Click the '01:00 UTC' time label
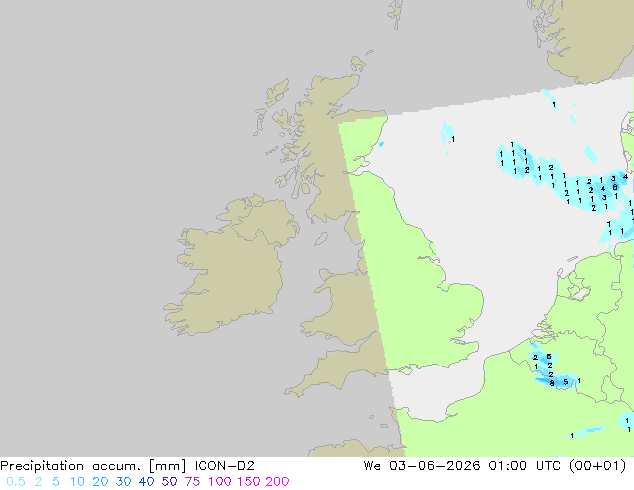Viewport: 634px width, 490px height. pyautogui.click(x=524, y=466)
